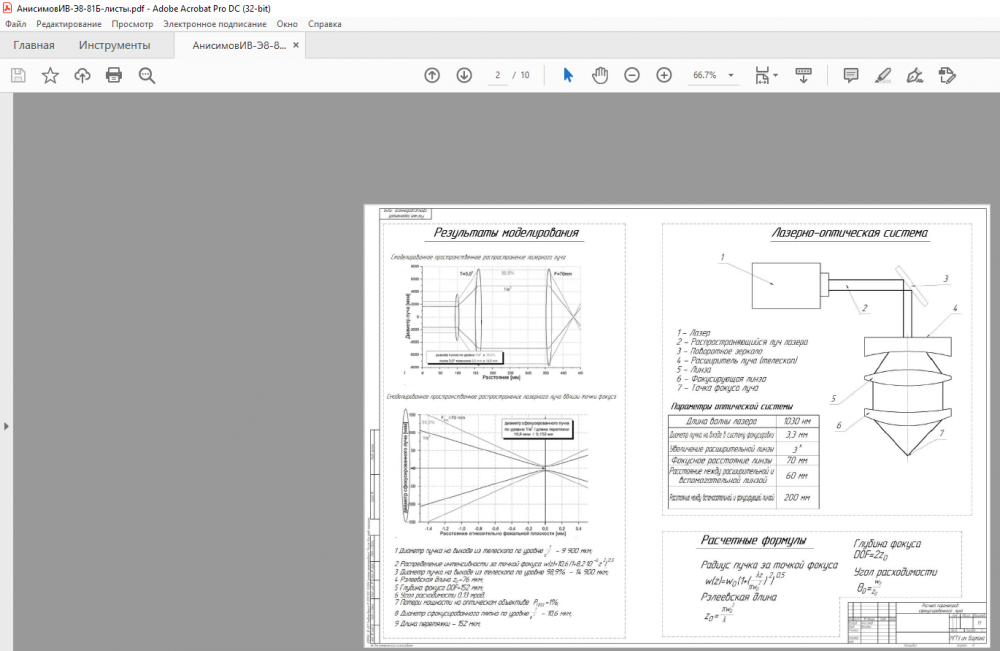Open the Главная home view
This screenshot has height=651, width=1000.
[34, 45]
